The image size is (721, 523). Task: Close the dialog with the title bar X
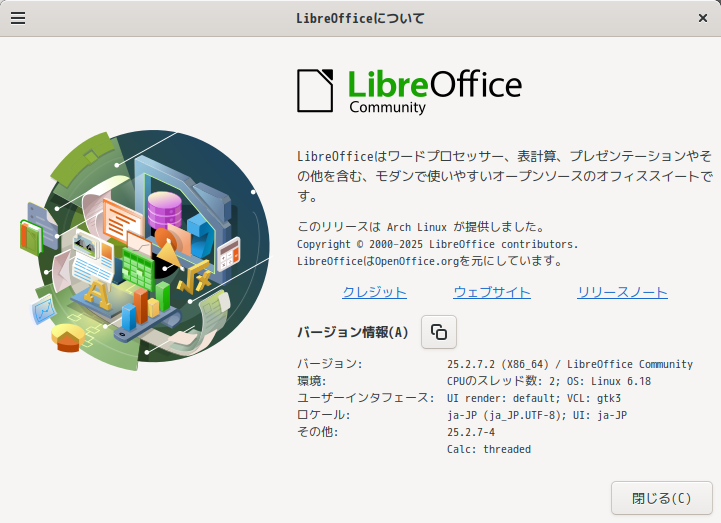[702, 18]
